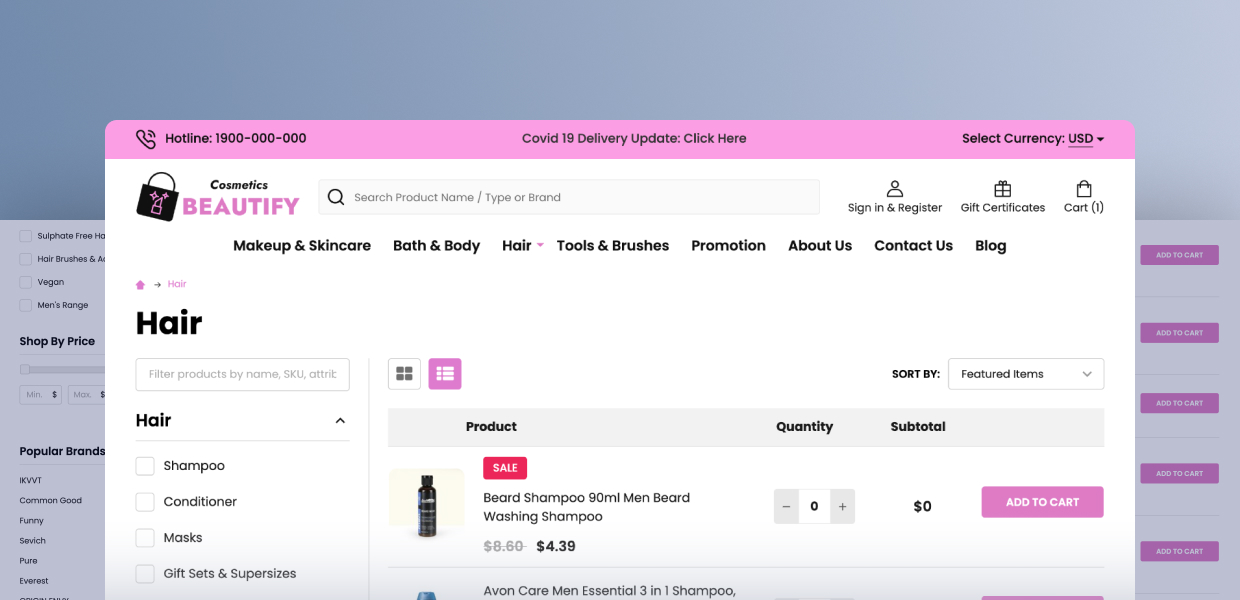Select the Promotion menu item
This screenshot has width=1240, height=600.
(x=728, y=245)
